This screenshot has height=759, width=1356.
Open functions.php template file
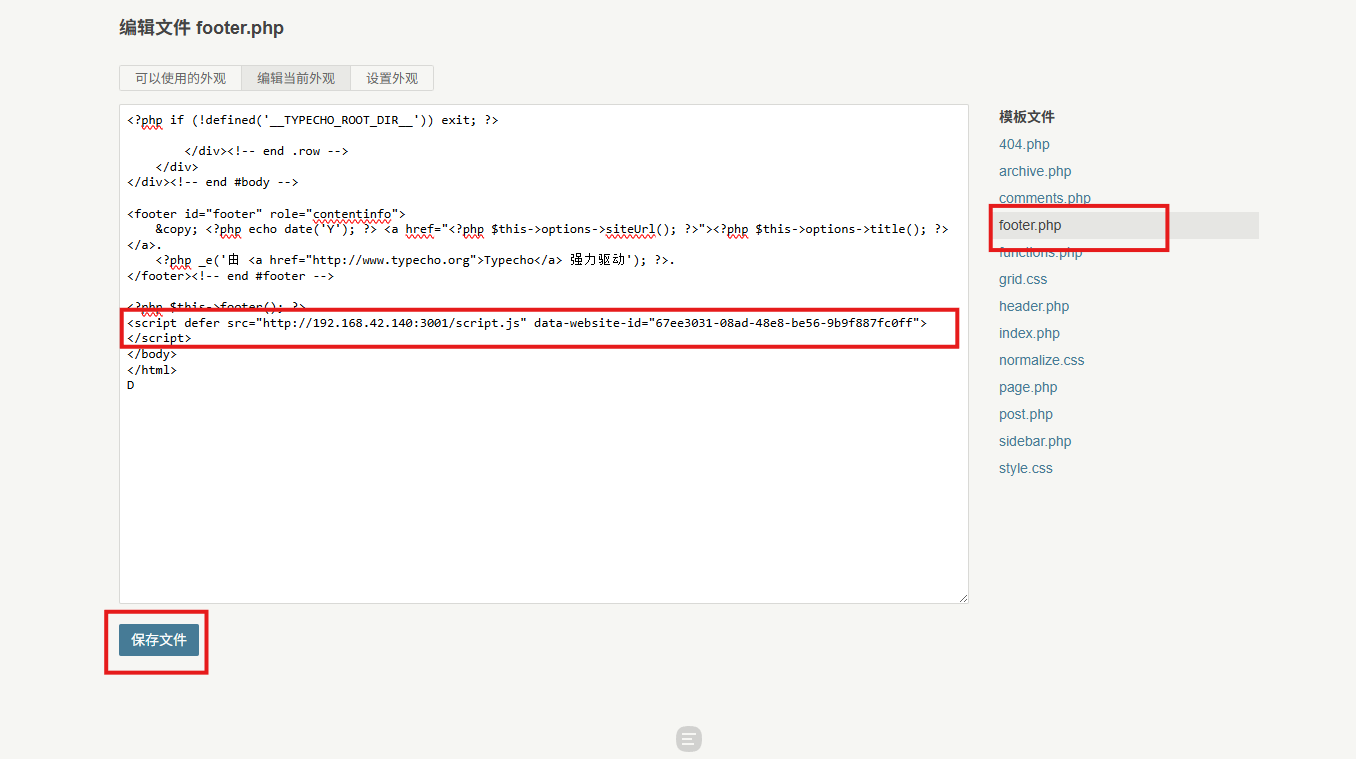(x=1040, y=252)
